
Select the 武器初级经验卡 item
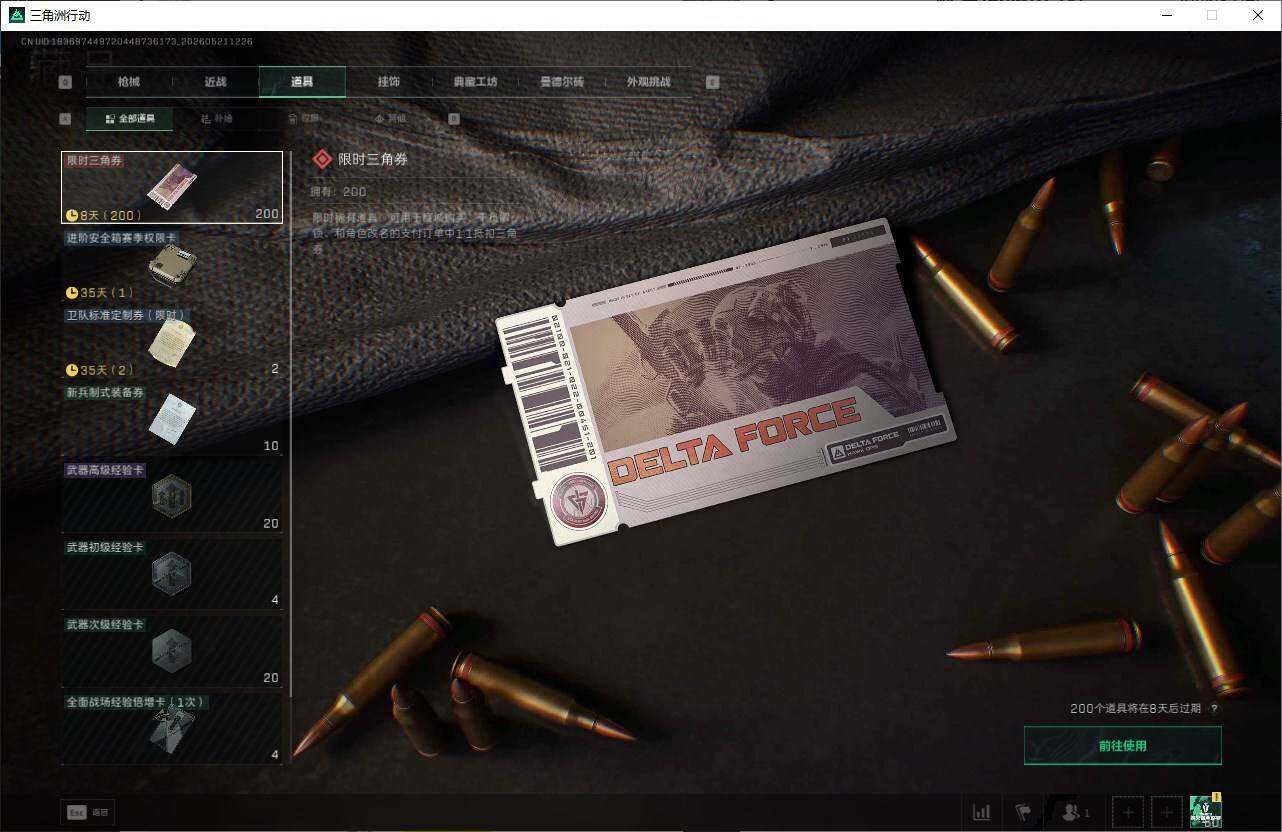point(172,574)
